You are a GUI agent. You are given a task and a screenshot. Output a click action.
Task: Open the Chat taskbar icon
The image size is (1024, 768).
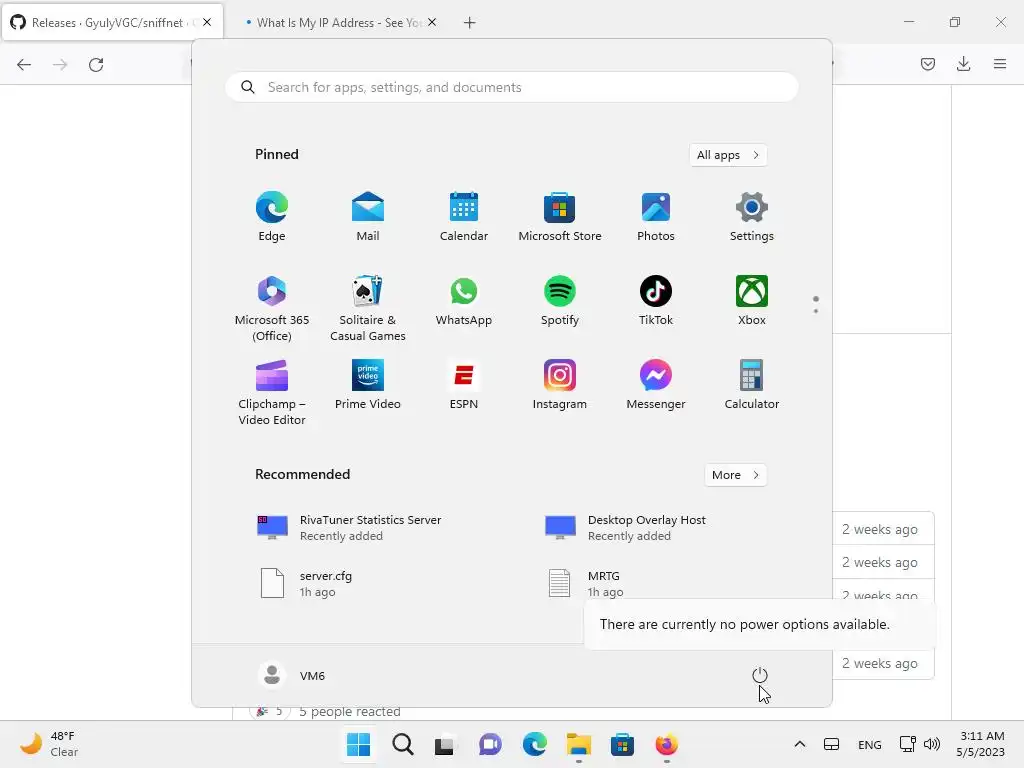(490, 744)
